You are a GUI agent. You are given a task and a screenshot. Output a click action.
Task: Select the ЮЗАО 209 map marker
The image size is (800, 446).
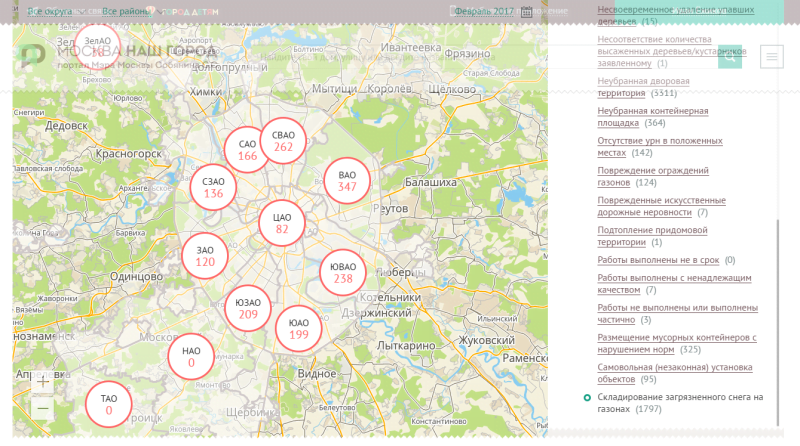(x=248, y=308)
